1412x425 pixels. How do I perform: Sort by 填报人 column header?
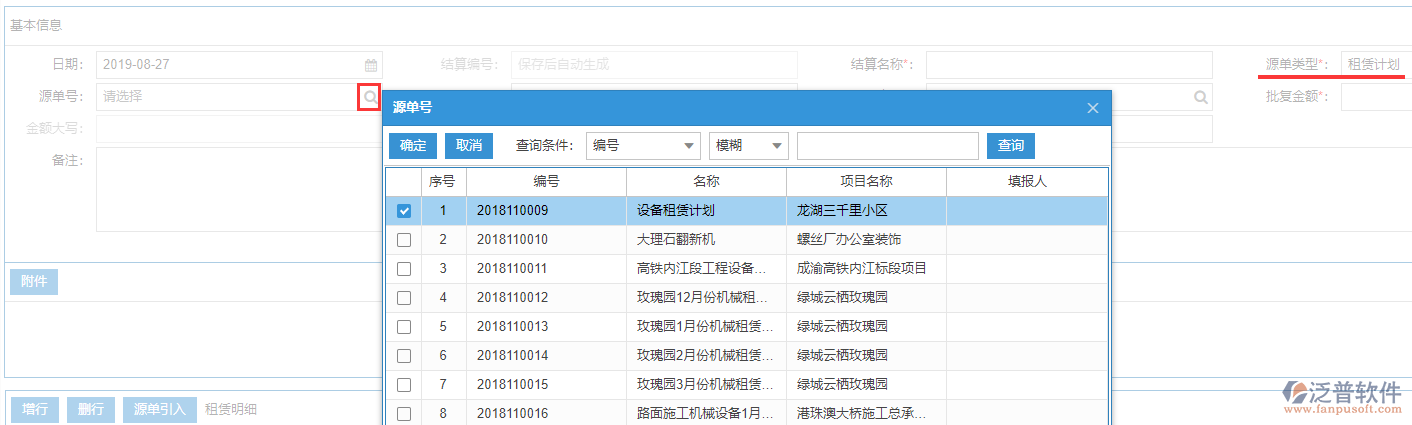(1027, 182)
